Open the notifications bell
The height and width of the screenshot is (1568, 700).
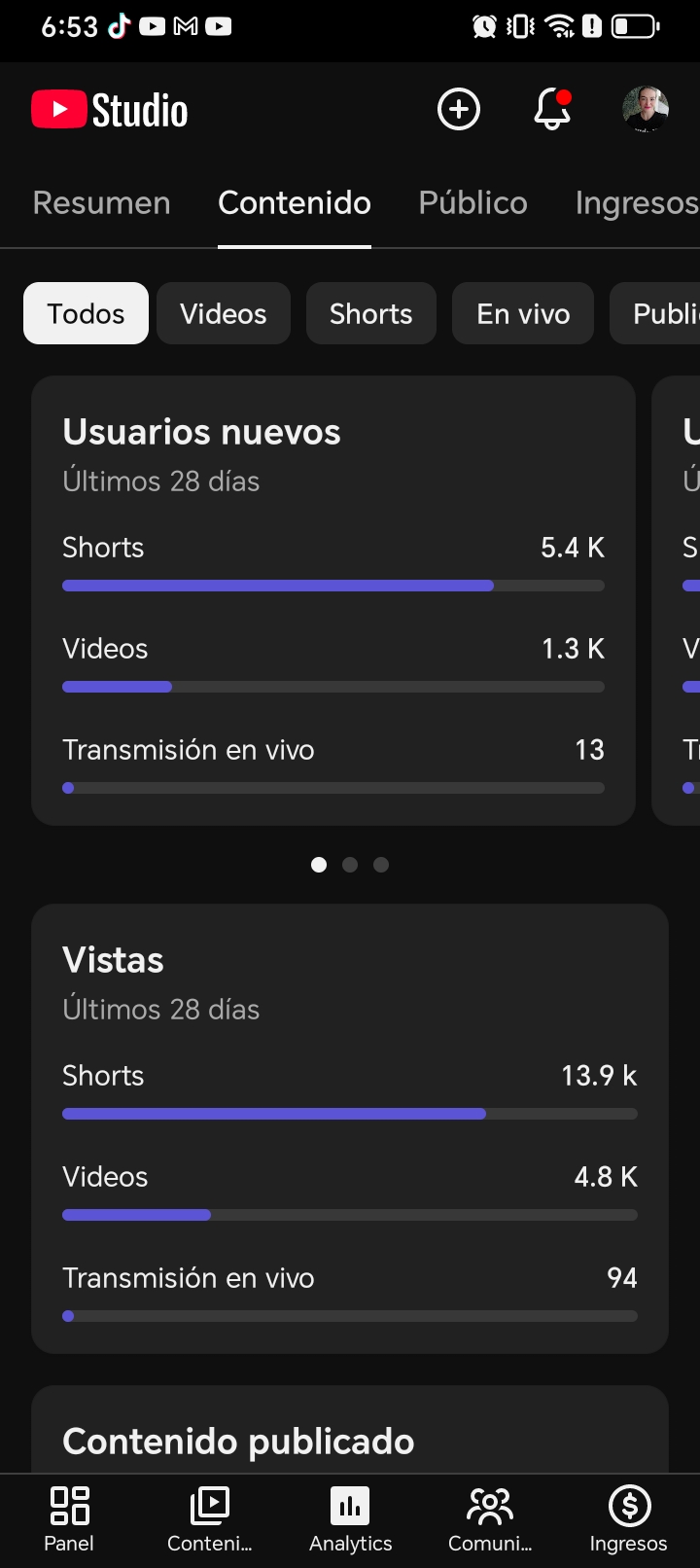point(551,109)
